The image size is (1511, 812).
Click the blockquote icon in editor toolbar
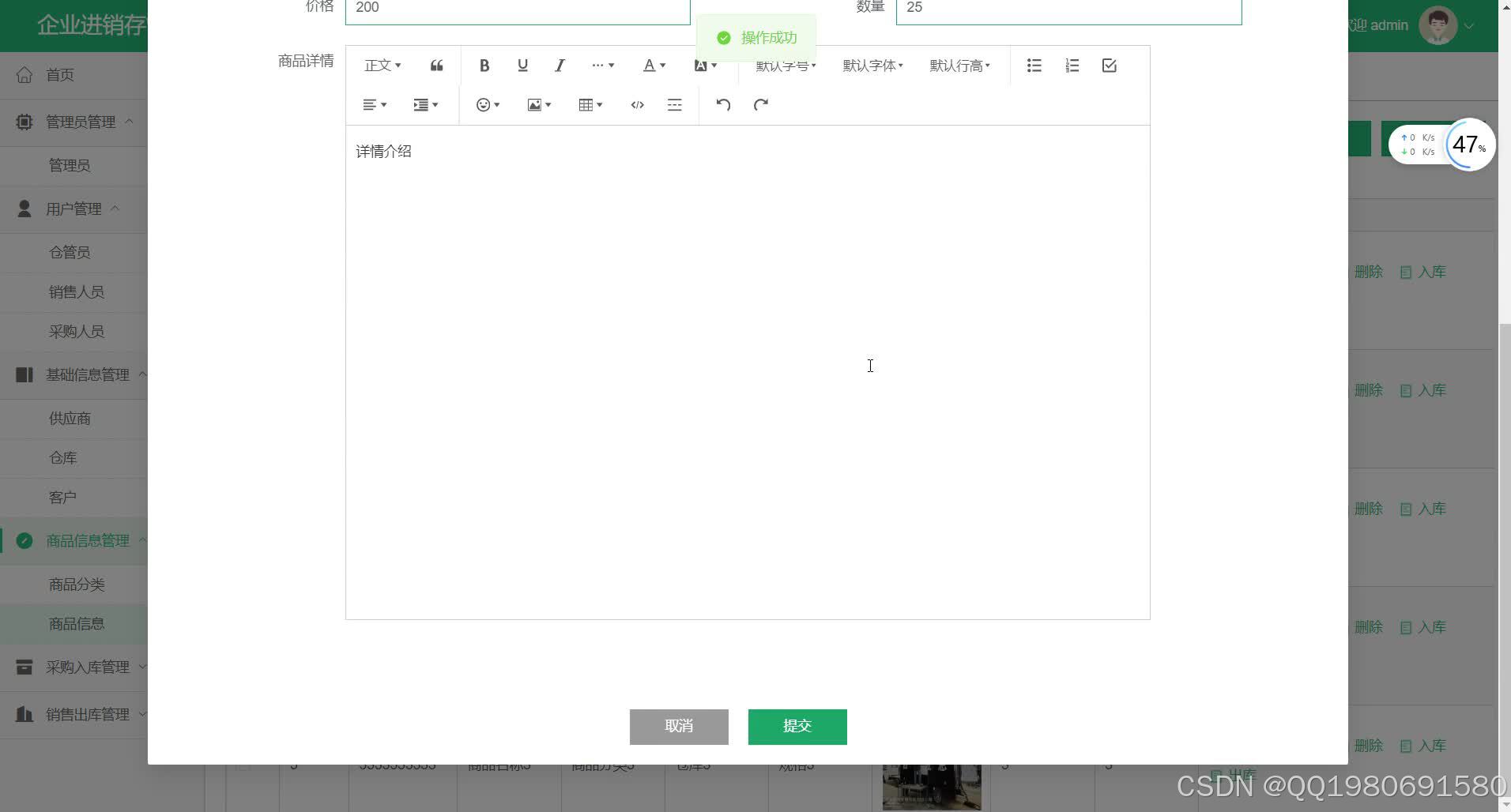pos(435,66)
